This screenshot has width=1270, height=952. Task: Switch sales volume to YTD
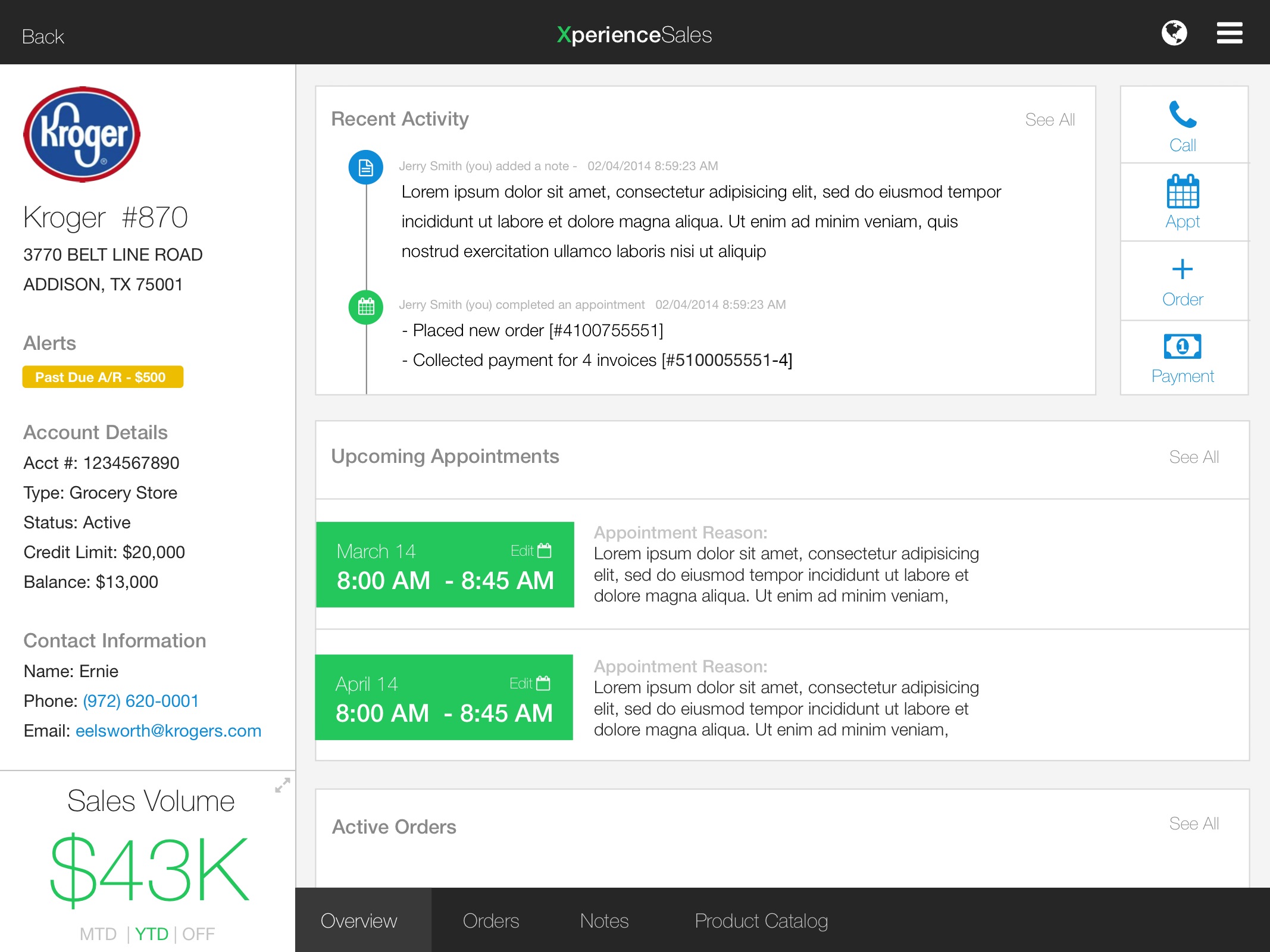coord(152,934)
